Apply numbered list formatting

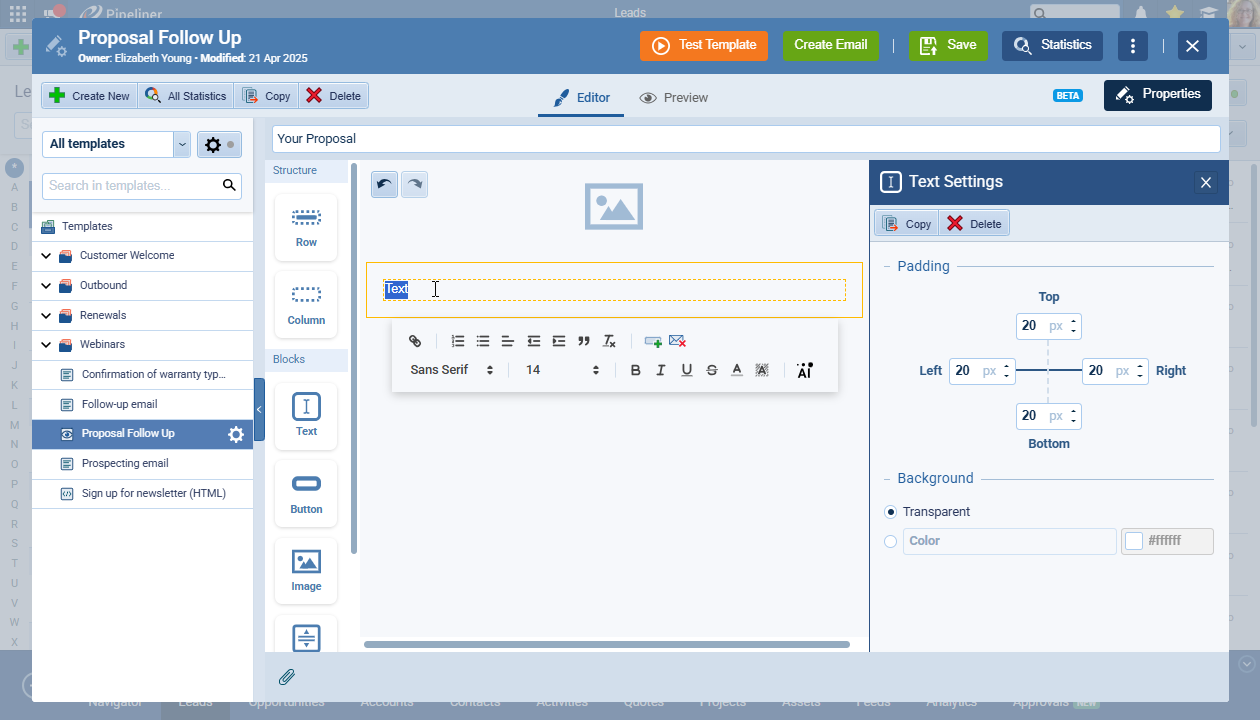(458, 341)
